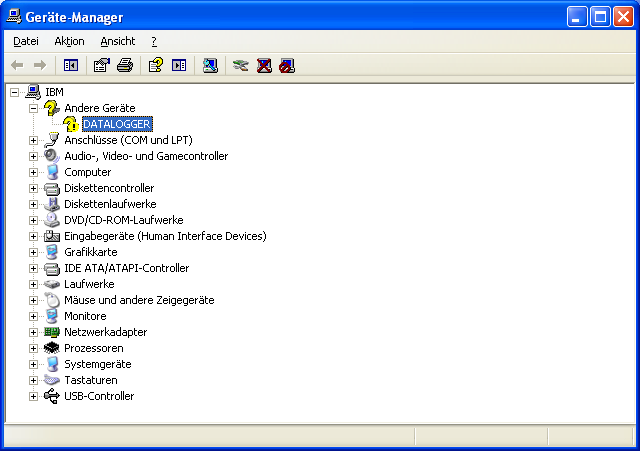Click the DVD/CD-ROM-Laufwerke disc icon
Screen dimensions: 640x451
click(x=51, y=220)
